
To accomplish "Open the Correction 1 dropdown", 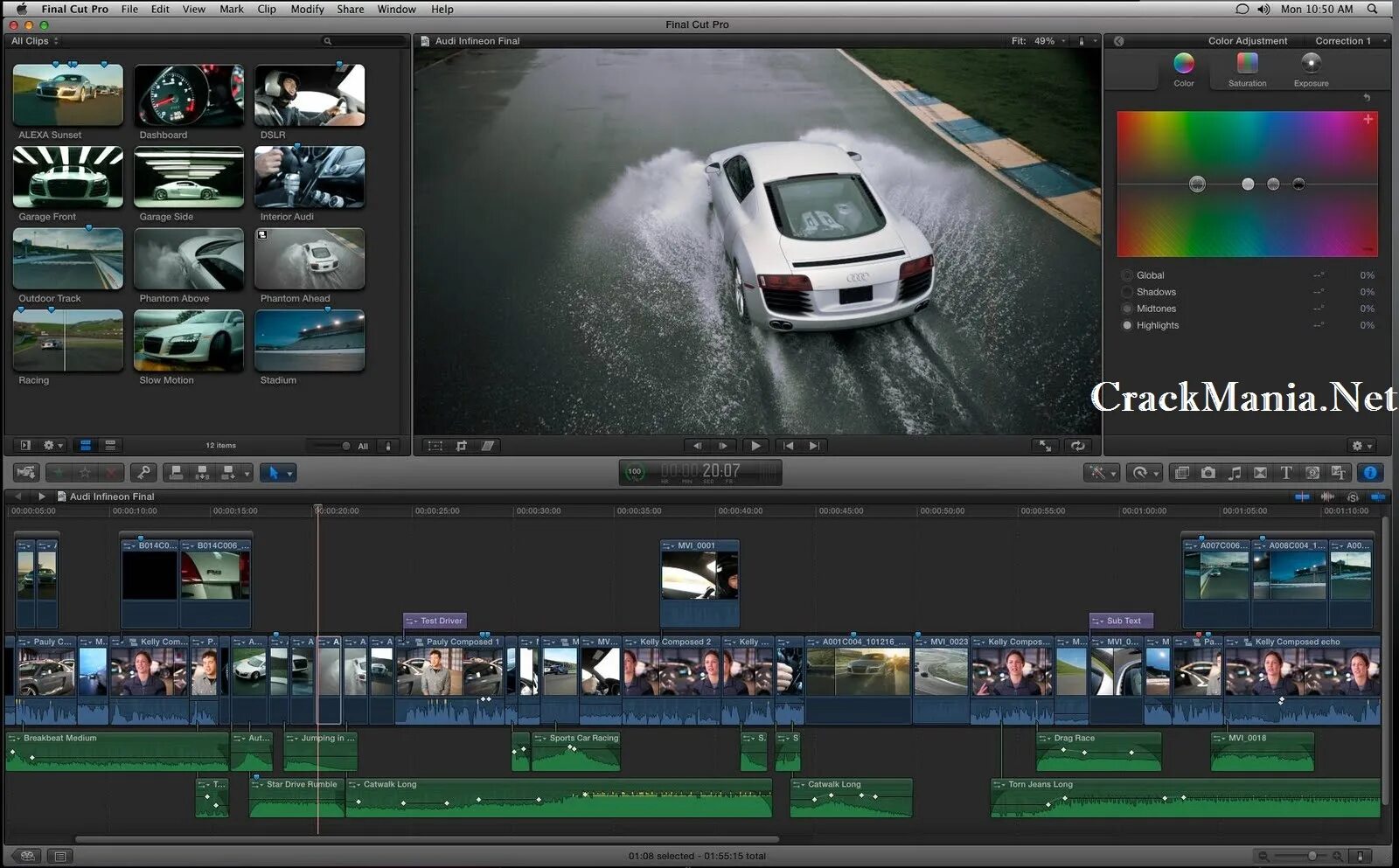I will tap(1350, 41).
